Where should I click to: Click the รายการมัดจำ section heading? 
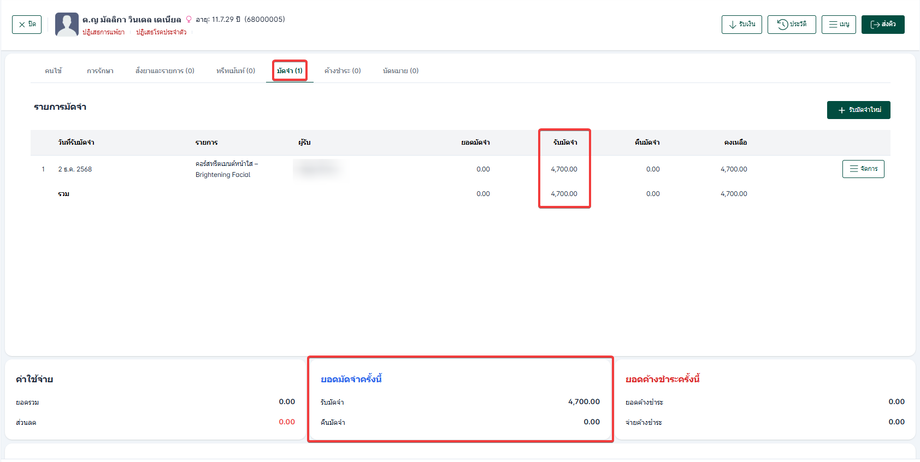point(60,107)
